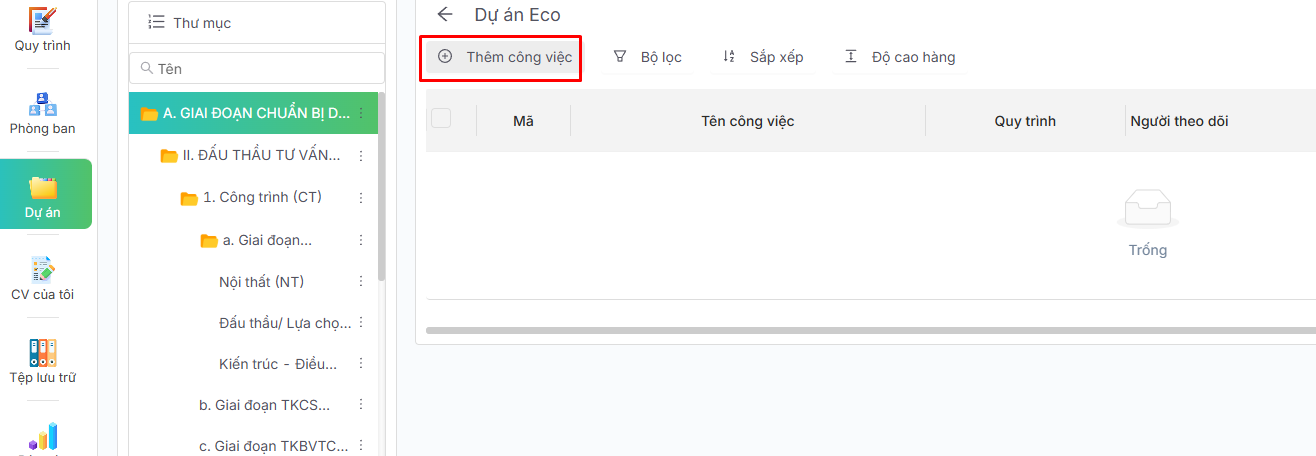Image resolution: width=1316 pixels, height=456 pixels.
Task: Open options menu for 1. Công trình (CT)
Action: [361, 198]
